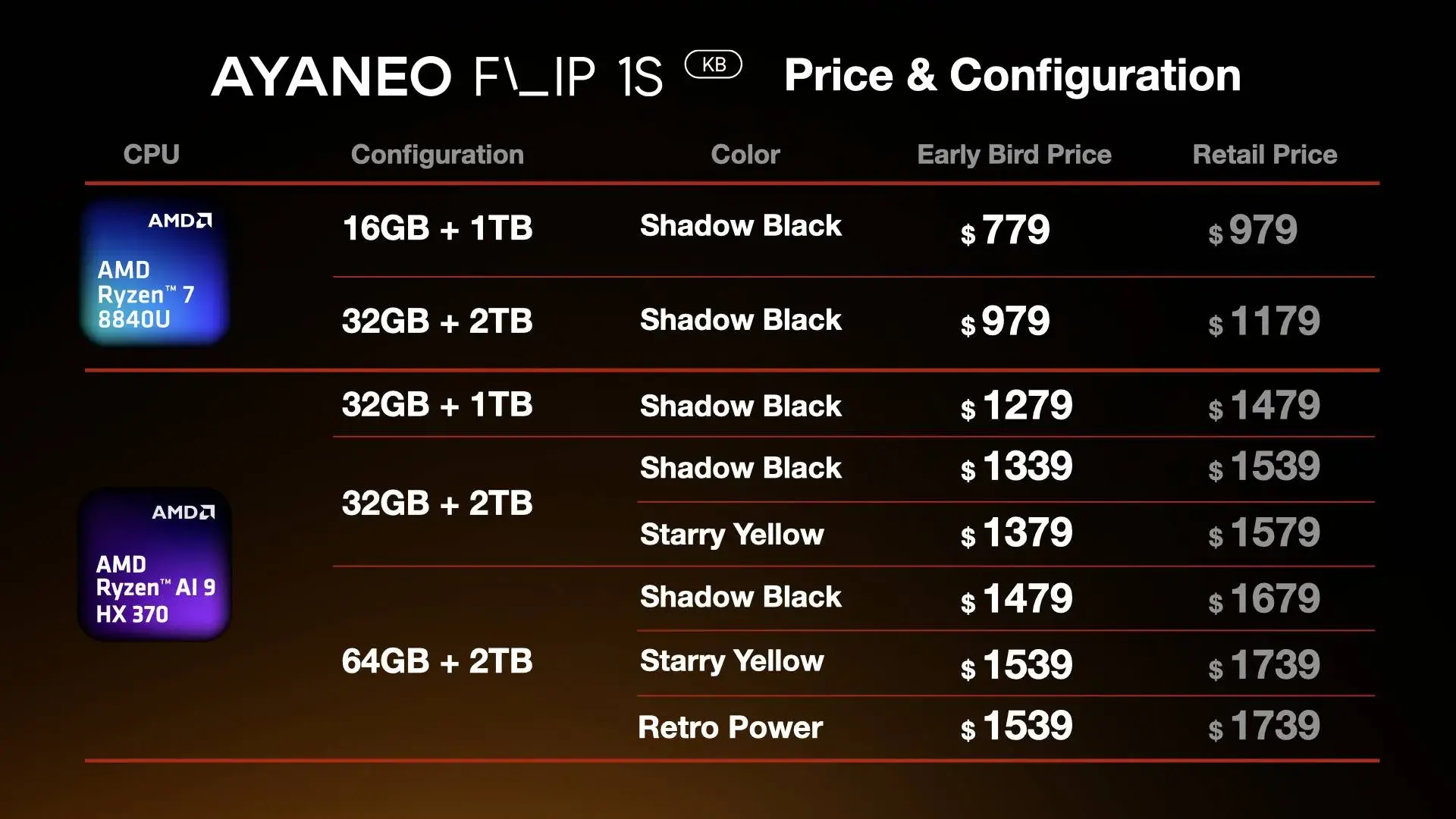Click the $1179 retail price

coord(1264,322)
